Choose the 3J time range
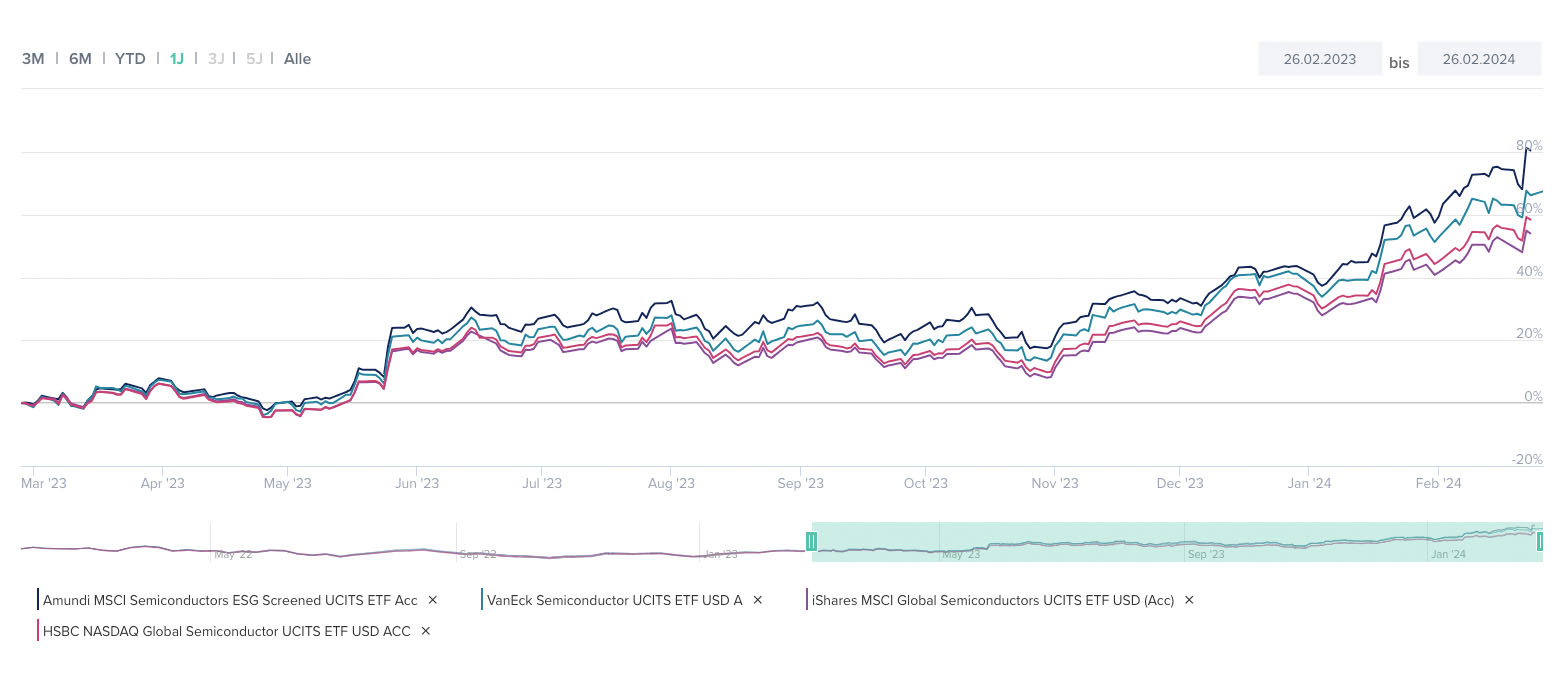This screenshot has width=1555, height=674. pos(216,59)
